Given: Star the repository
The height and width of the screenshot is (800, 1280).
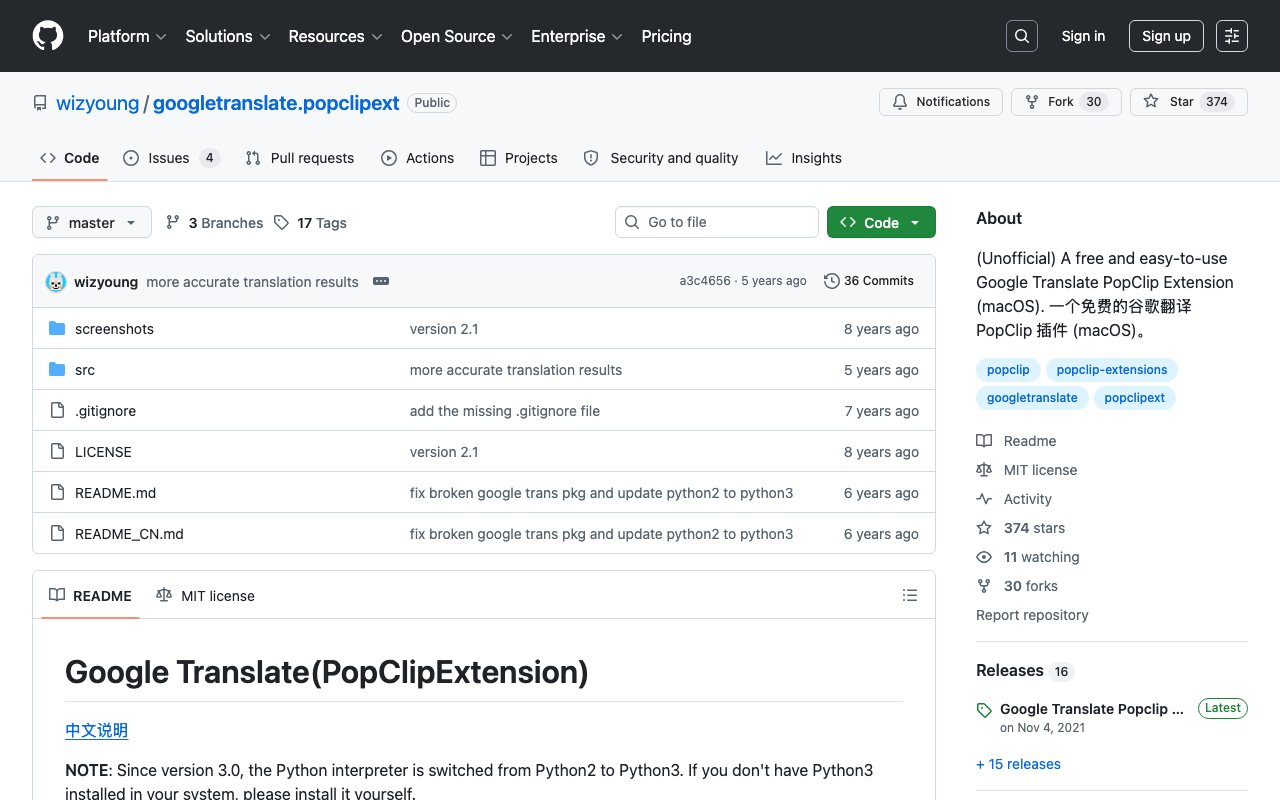Looking at the screenshot, I should pyautogui.click(x=1189, y=102).
